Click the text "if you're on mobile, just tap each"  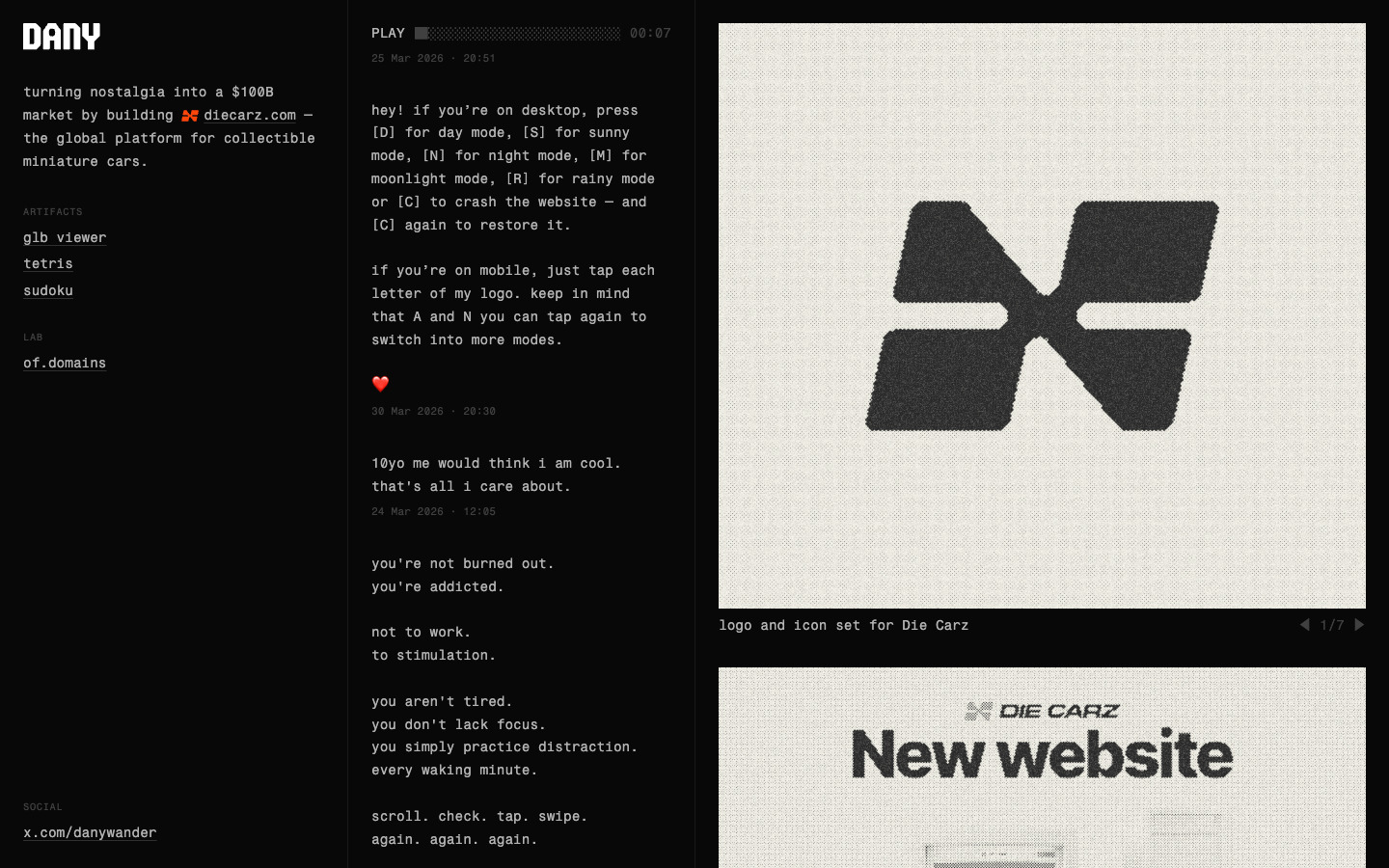coord(513,270)
